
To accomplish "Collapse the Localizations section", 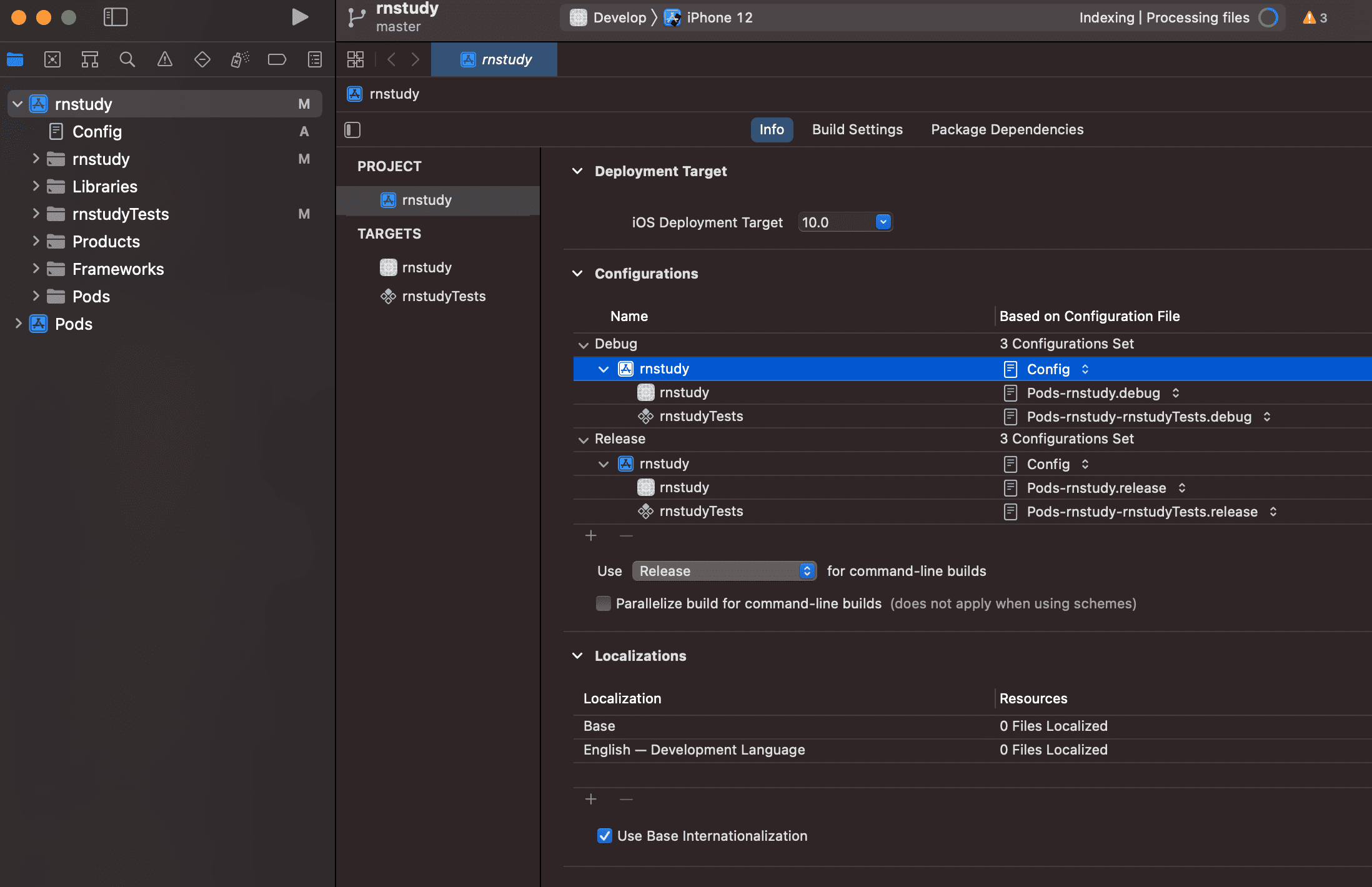I will [578, 656].
